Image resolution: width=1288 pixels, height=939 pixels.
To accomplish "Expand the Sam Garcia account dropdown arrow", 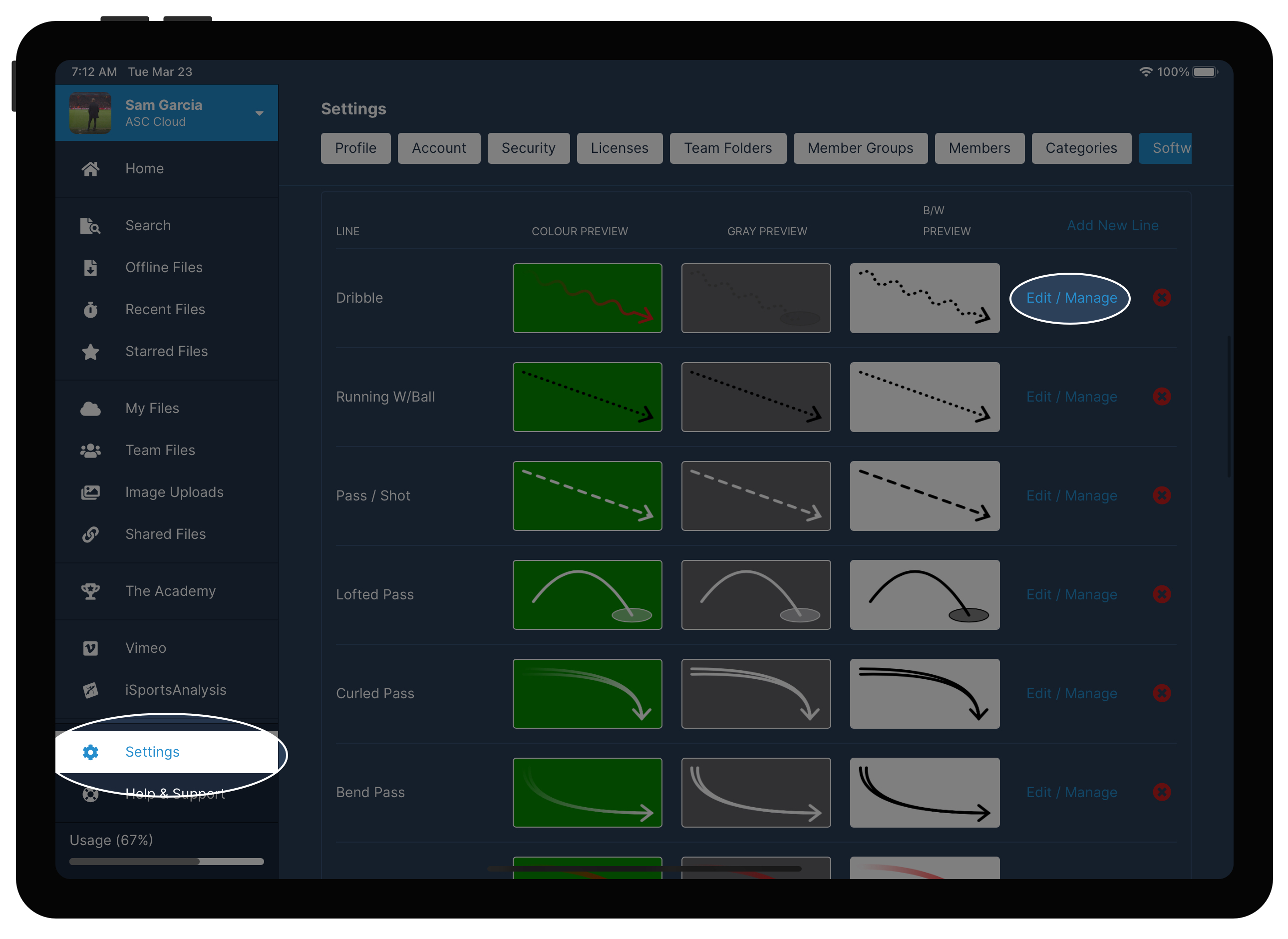I will click(259, 113).
